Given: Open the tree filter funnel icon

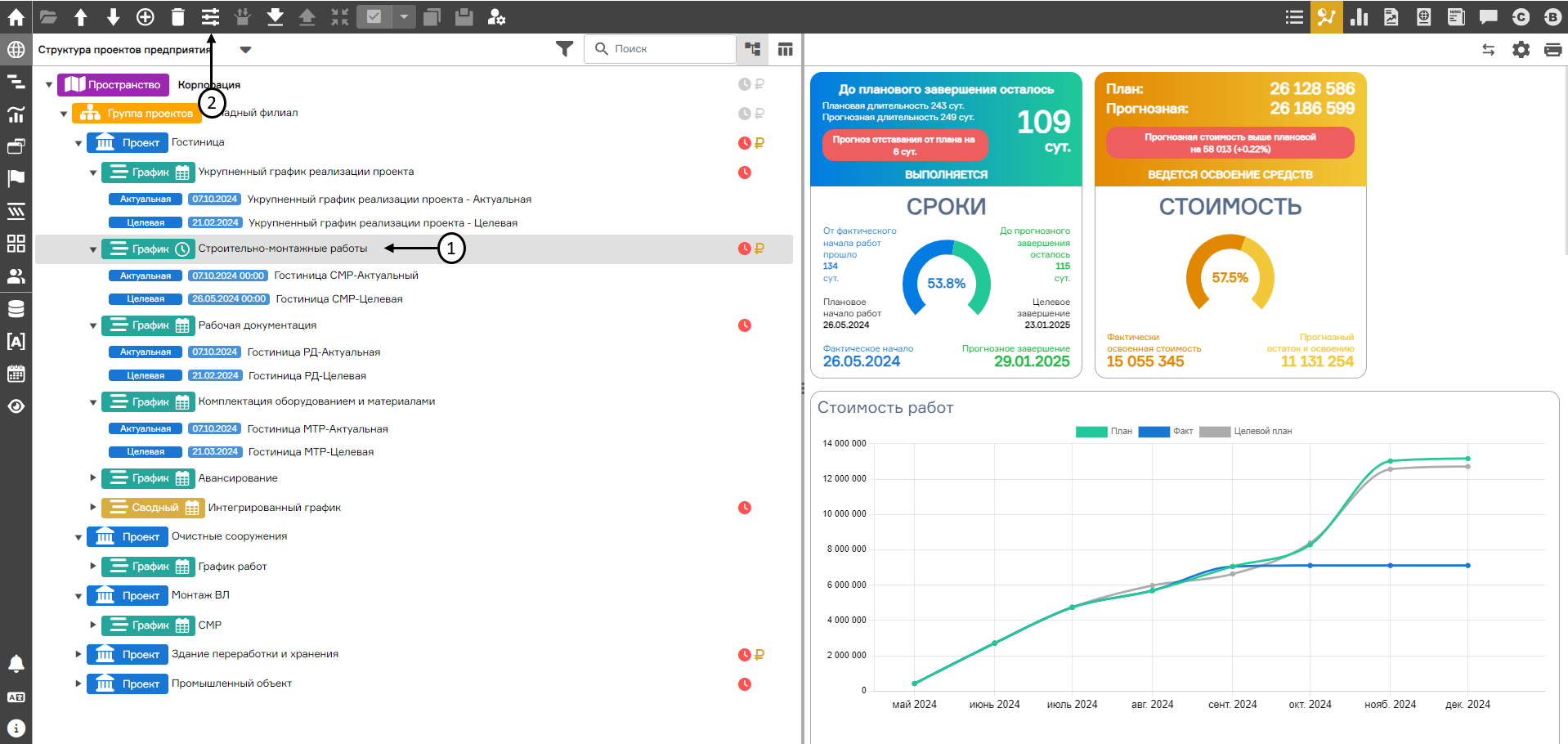Looking at the screenshot, I should pos(564,50).
